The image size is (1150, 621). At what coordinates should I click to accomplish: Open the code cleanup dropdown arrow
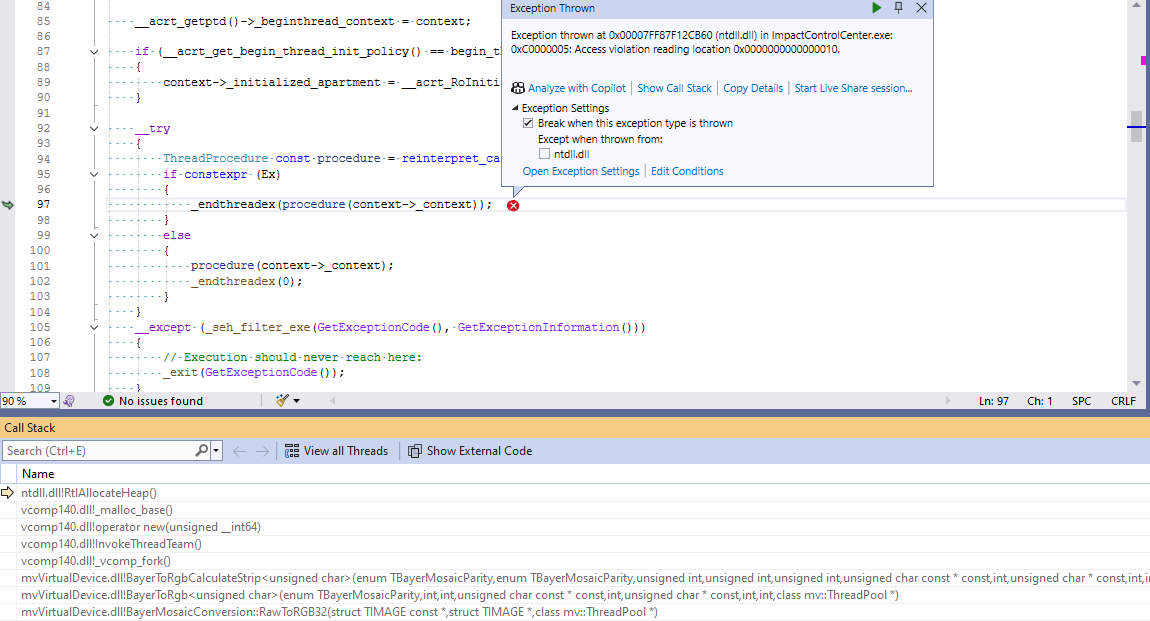(297, 401)
